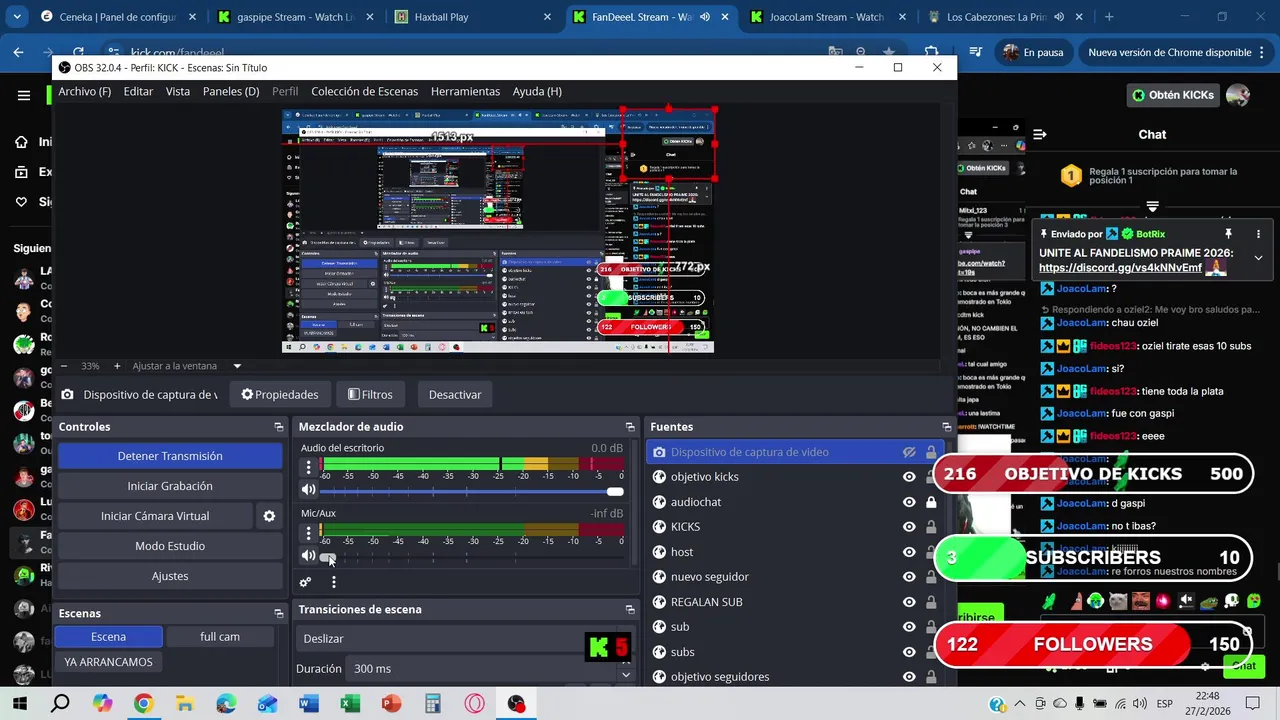Open Calculator from the taskbar
This screenshot has width=1280, height=720.
(x=433, y=704)
